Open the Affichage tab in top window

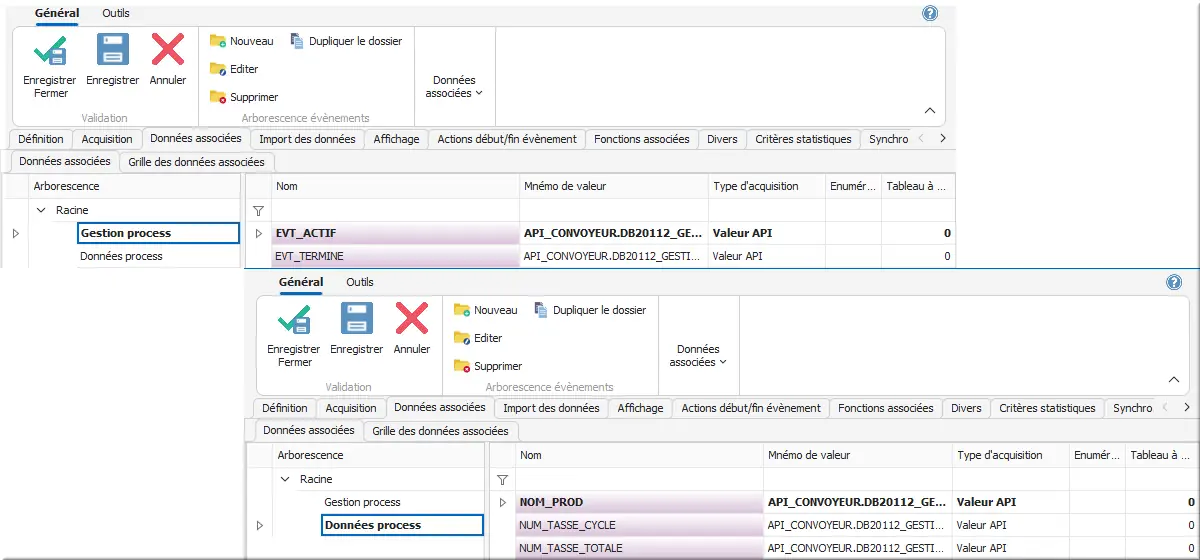396,139
